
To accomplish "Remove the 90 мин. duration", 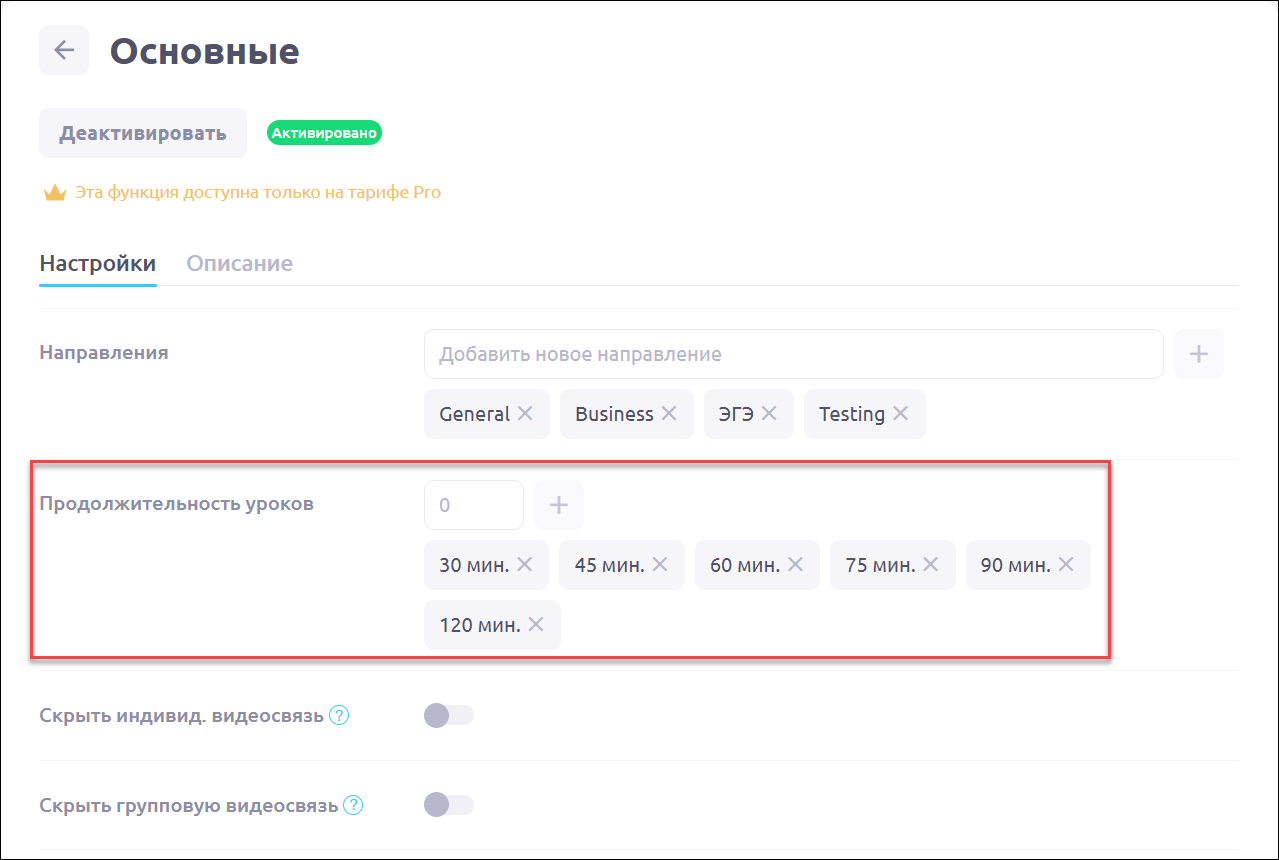I will pyautogui.click(x=1066, y=565).
